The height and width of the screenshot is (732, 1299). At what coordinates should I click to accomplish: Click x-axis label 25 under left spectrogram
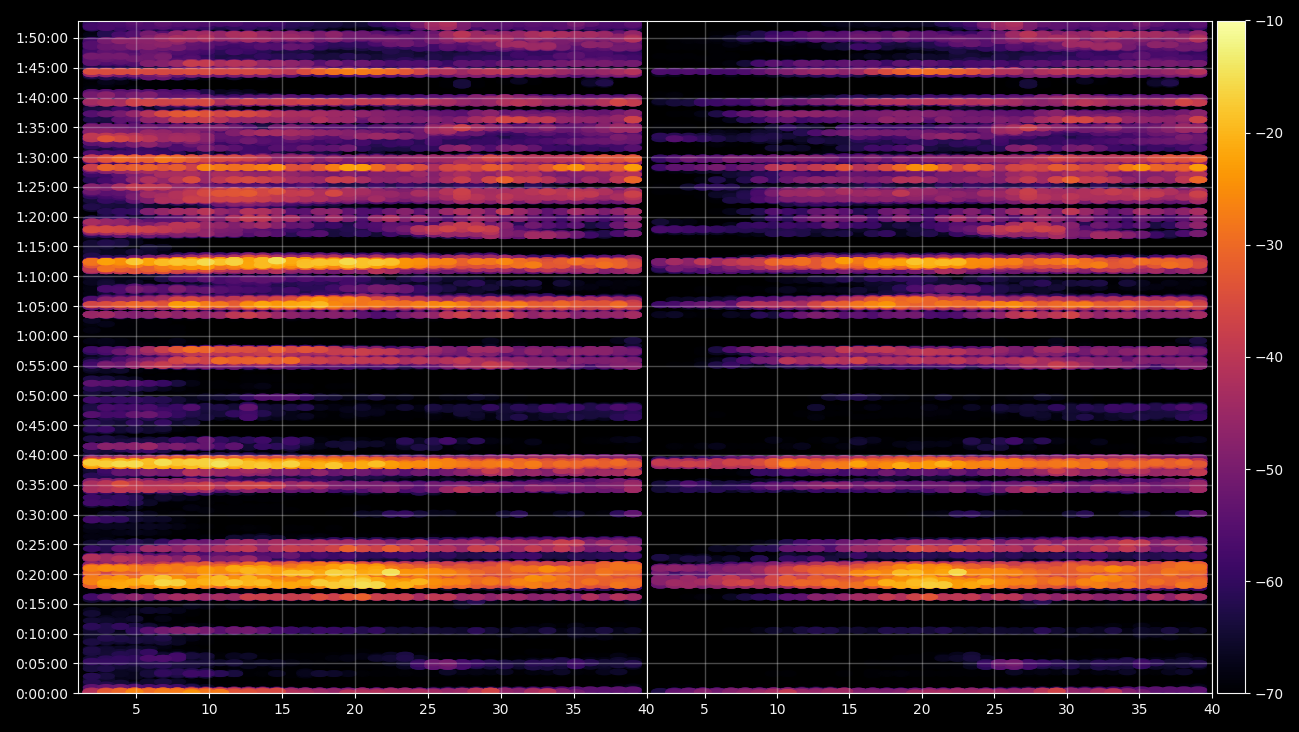428,710
